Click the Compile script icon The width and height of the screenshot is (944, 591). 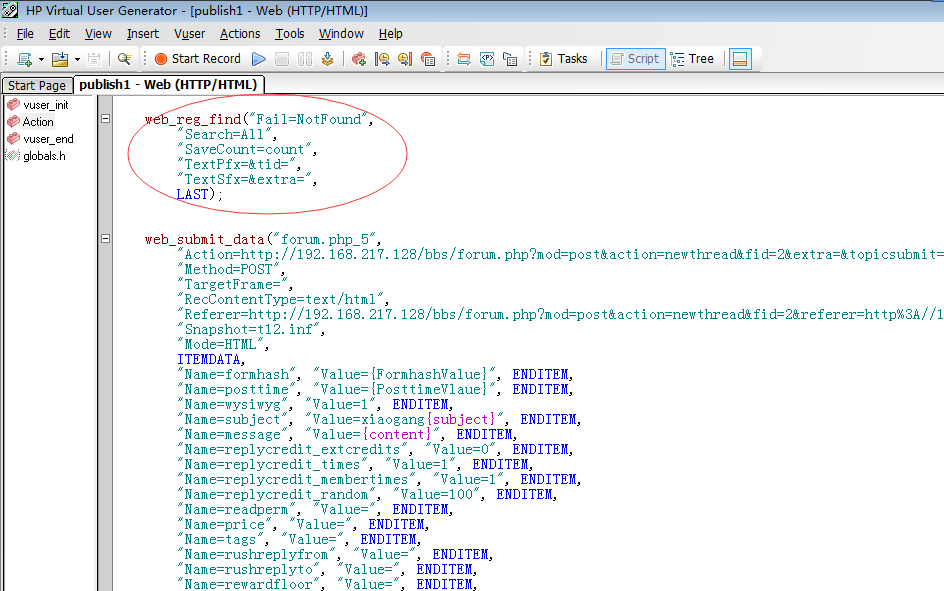(x=328, y=59)
